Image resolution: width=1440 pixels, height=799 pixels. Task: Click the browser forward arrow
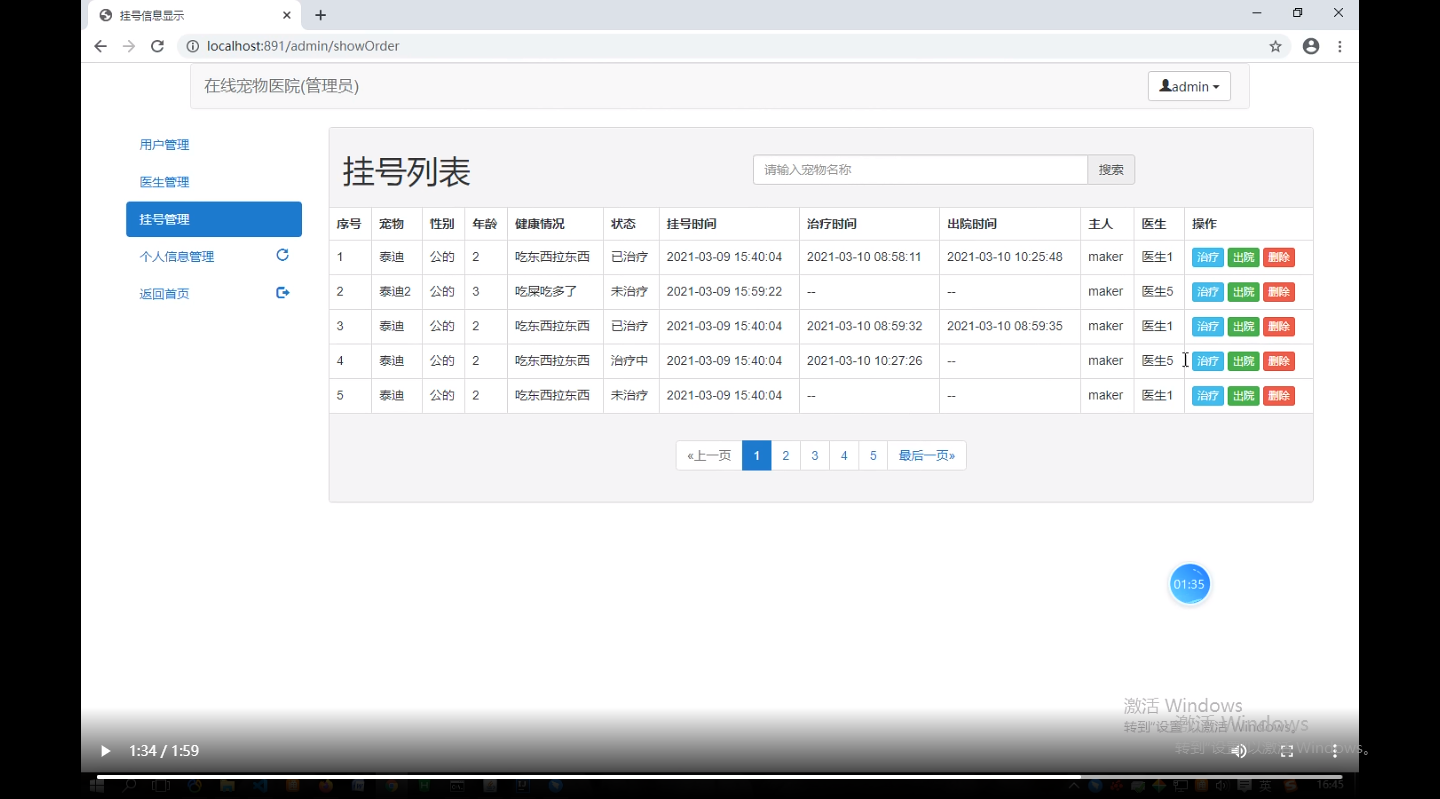tap(128, 46)
